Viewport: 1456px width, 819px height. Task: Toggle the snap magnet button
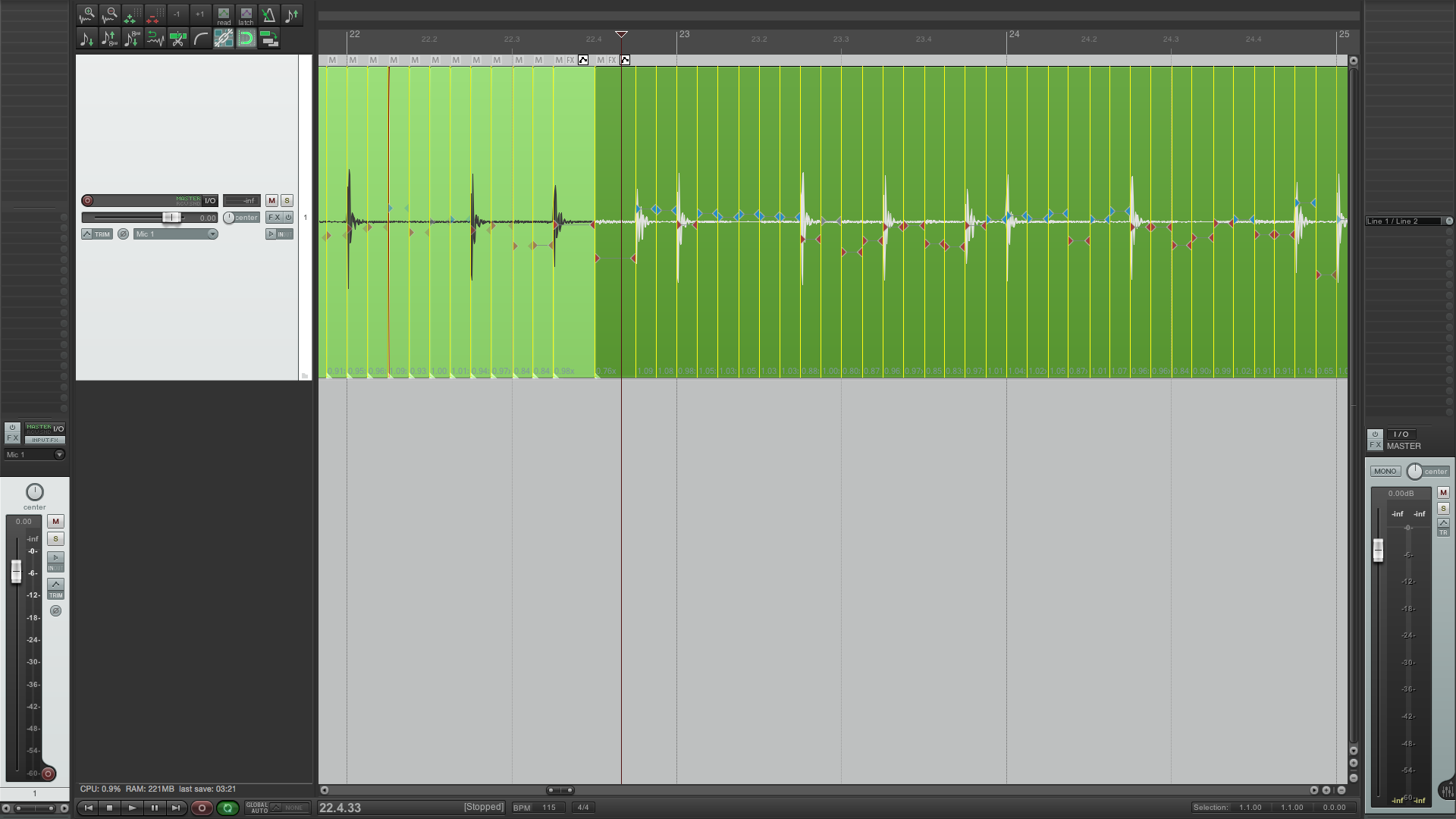click(246, 39)
